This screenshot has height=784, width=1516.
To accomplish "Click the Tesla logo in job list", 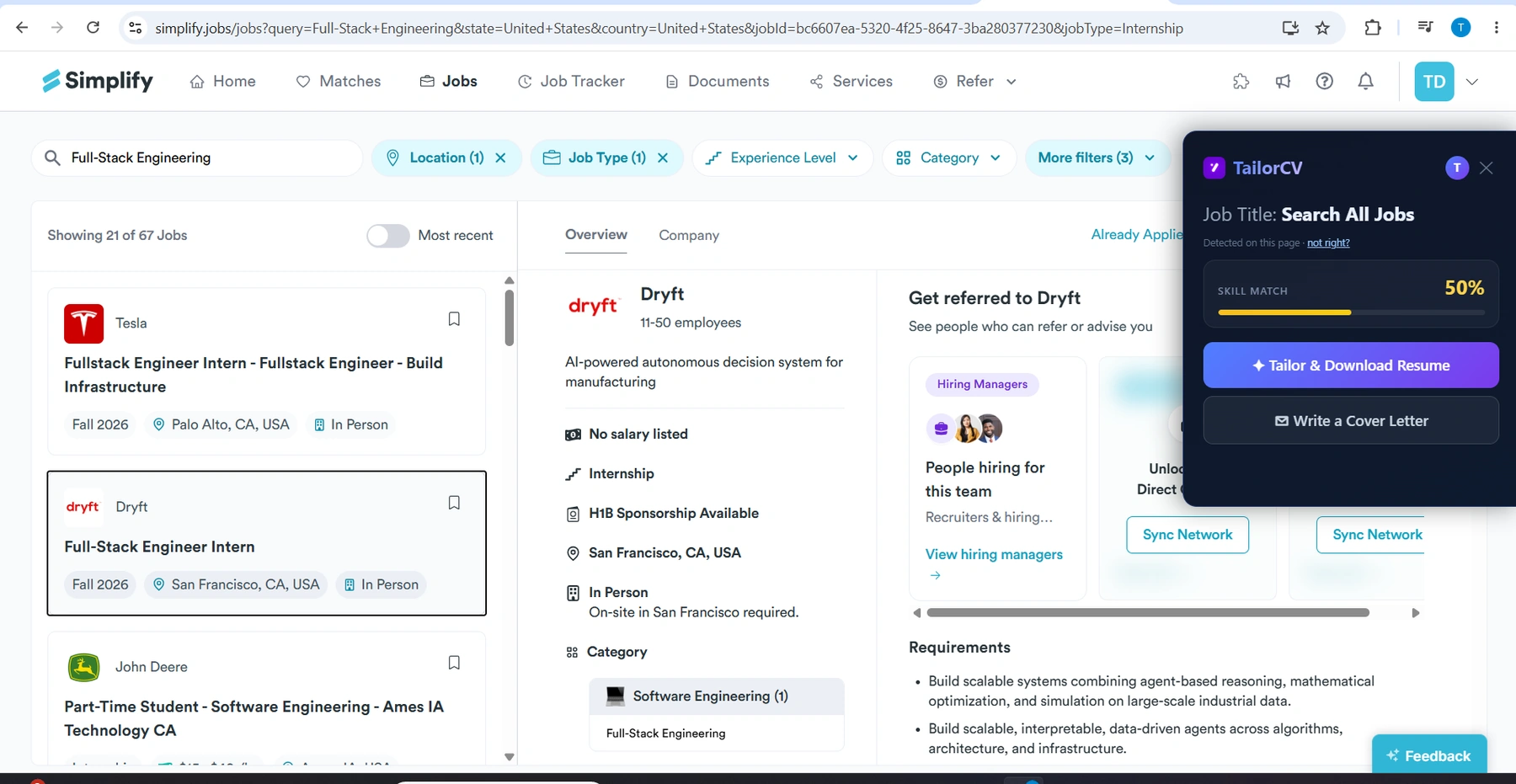I will pos(84,323).
